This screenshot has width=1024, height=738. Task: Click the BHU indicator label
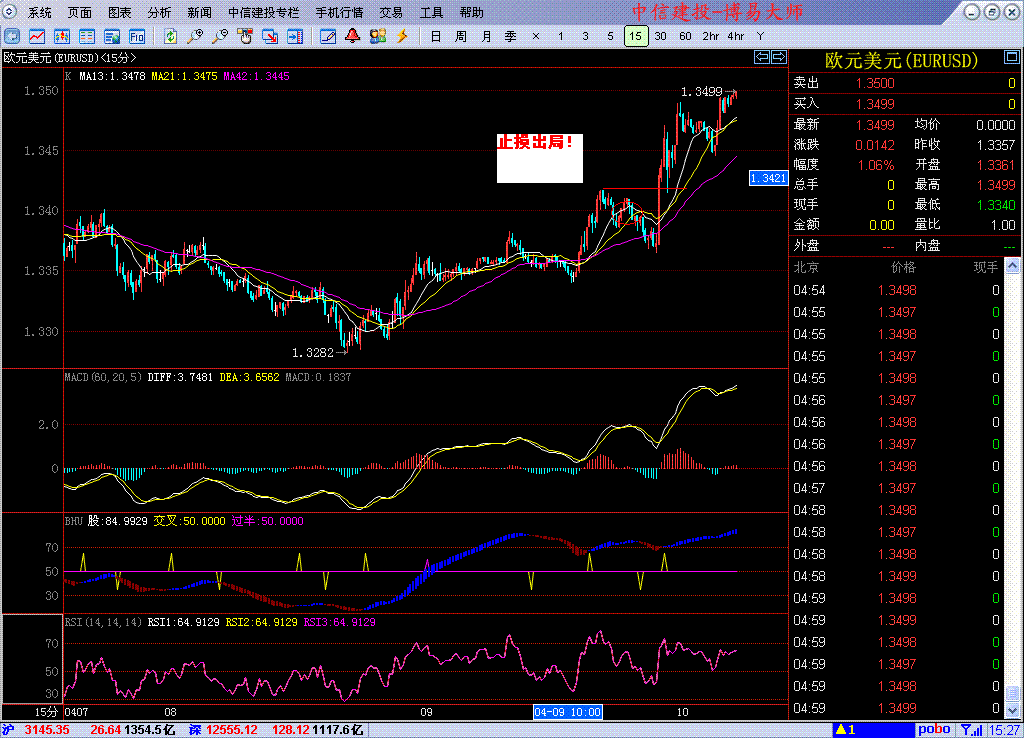coord(73,521)
